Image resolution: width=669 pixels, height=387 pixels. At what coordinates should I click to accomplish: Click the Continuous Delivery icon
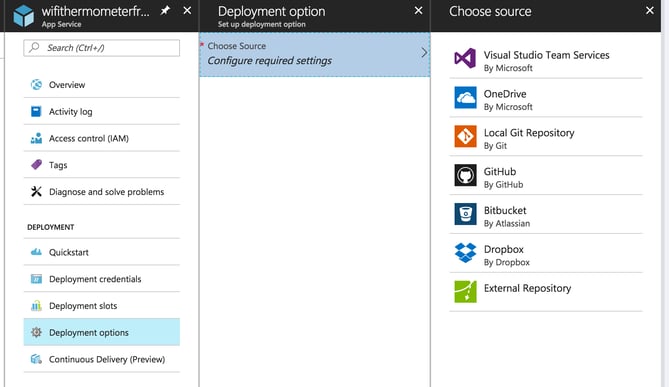(36, 359)
